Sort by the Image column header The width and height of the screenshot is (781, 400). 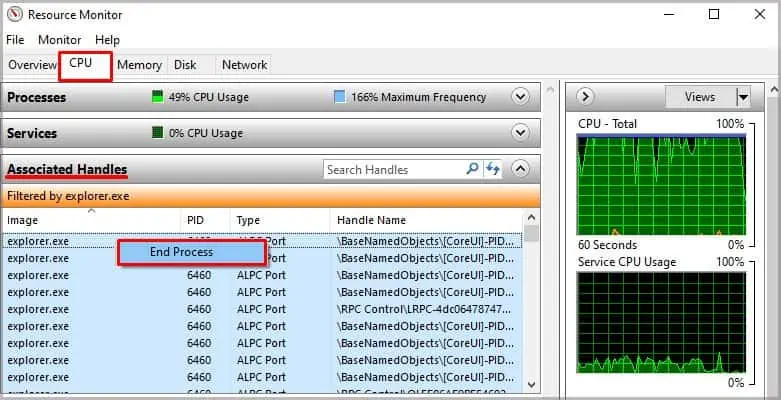(91, 220)
